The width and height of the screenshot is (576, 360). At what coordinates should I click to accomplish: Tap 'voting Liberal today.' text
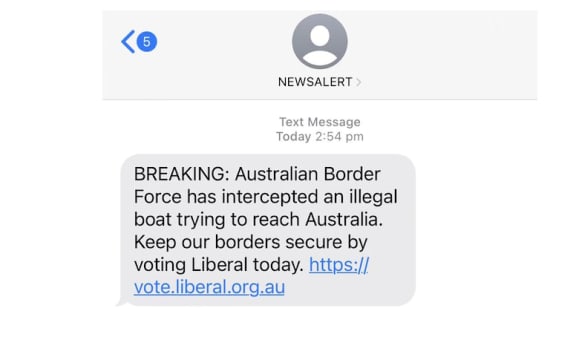click(219, 265)
